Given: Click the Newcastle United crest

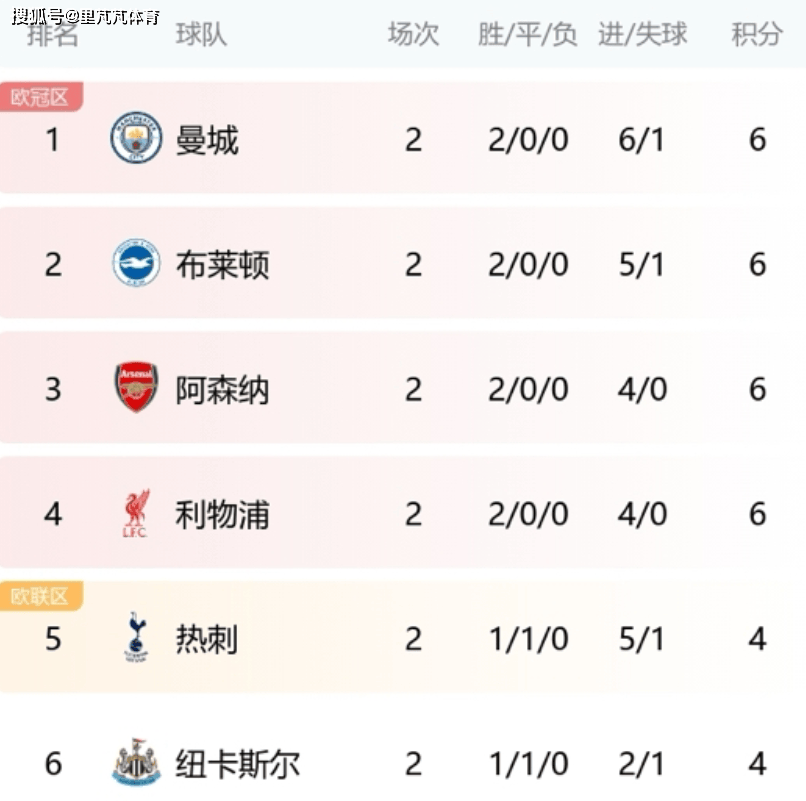Looking at the screenshot, I should pos(136,762).
